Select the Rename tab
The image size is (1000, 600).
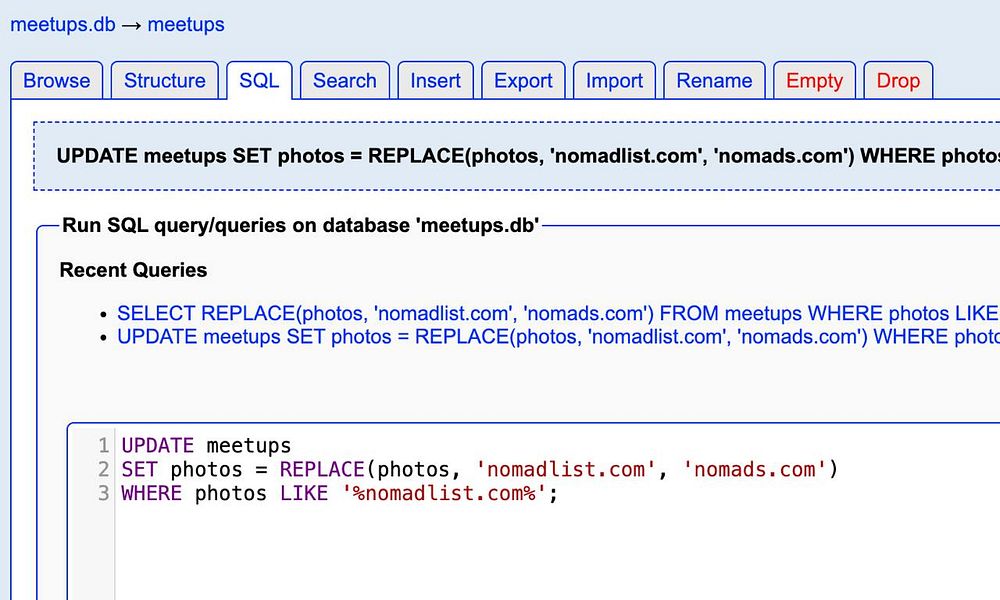click(x=714, y=81)
